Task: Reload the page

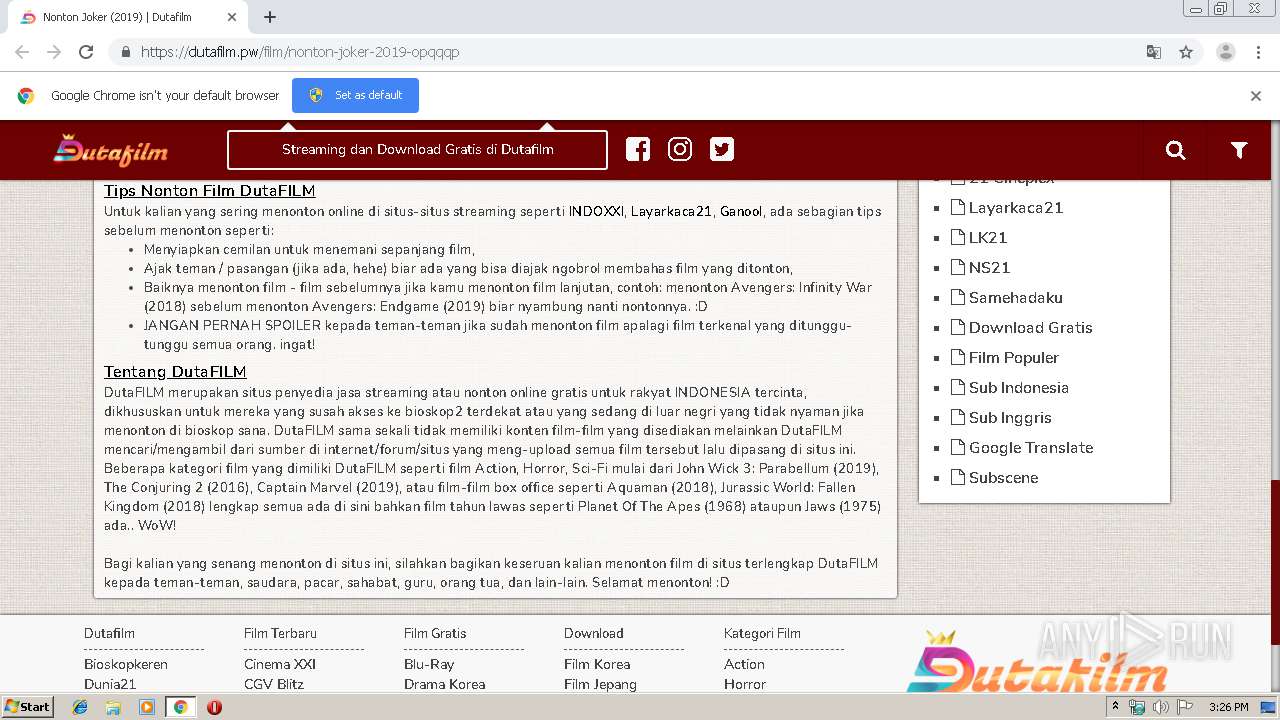Action: (x=86, y=52)
